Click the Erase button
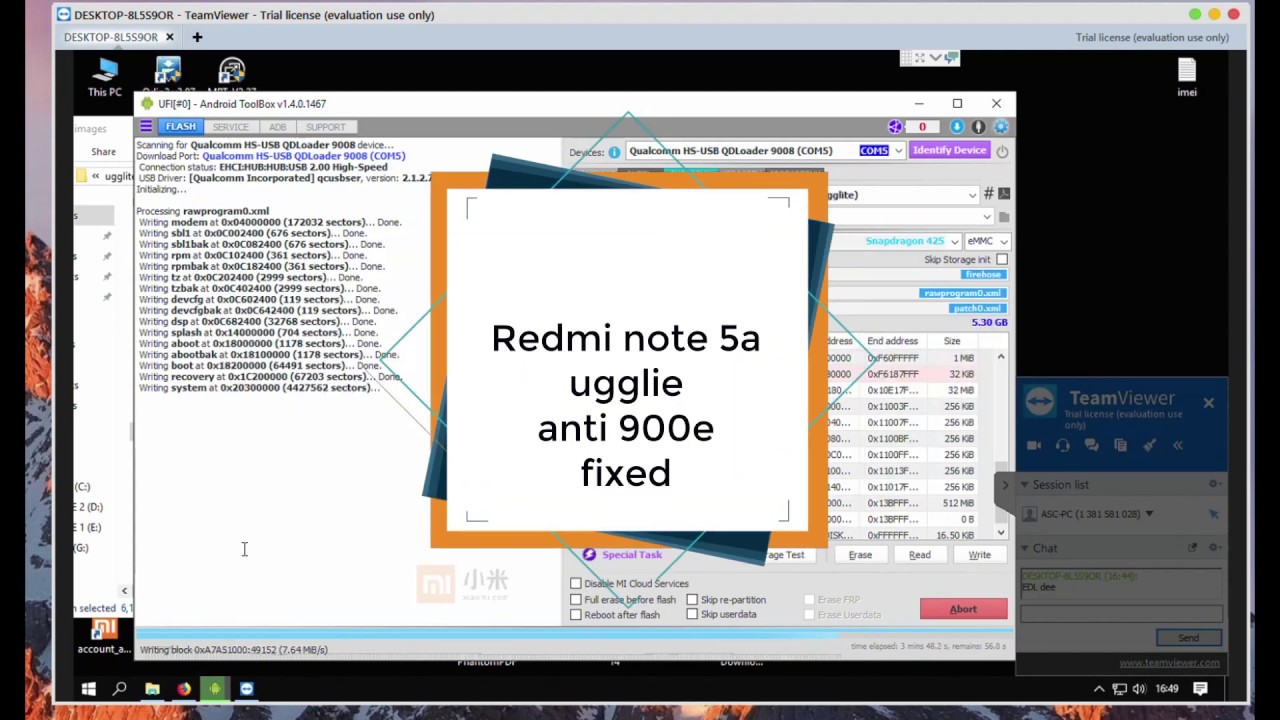Image resolution: width=1280 pixels, height=720 pixels. point(860,555)
